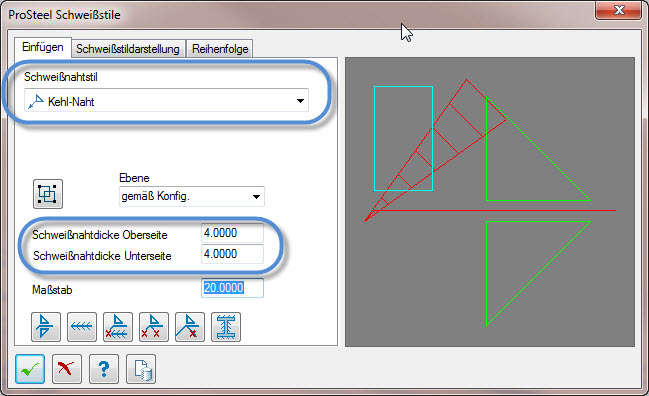Select the Einfügen tab
The image size is (649, 396).
pyautogui.click(x=43, y=47)
